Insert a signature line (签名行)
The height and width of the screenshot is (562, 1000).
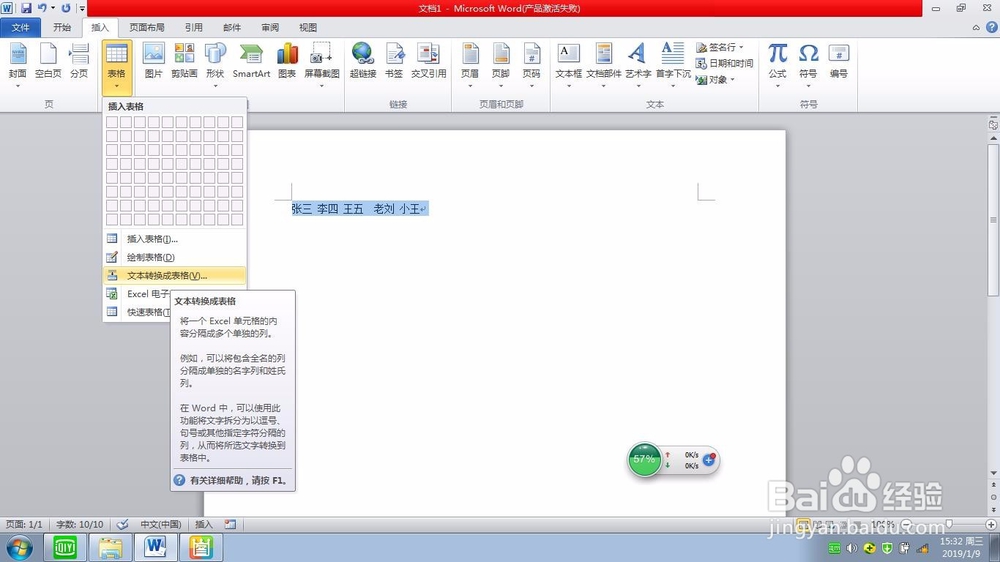[x=719, y=47]
